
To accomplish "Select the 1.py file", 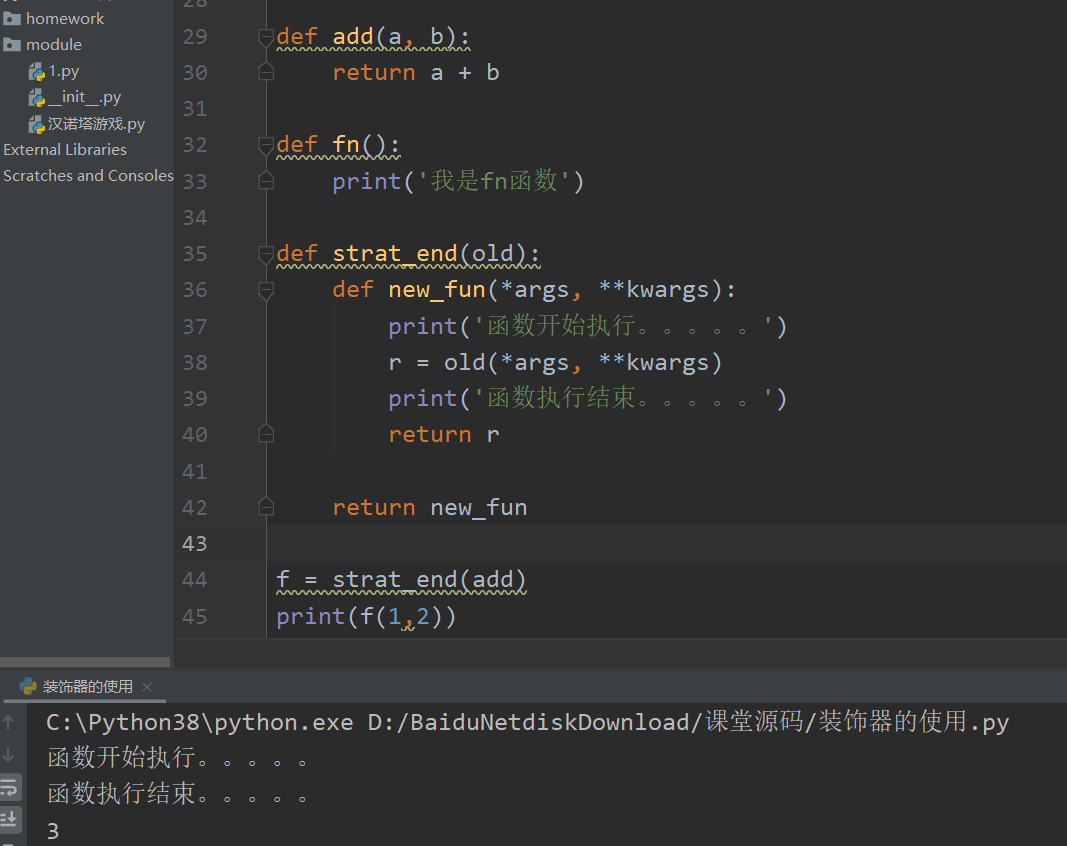I will coord(63,71).
